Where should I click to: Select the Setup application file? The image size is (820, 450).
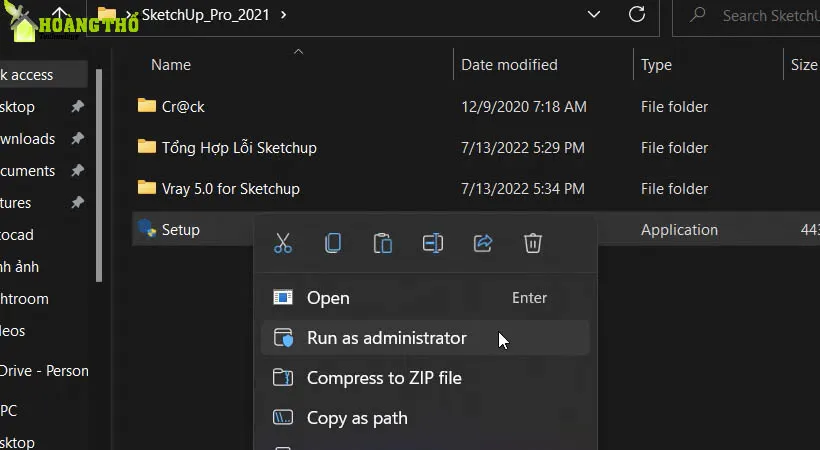coord(180,230)
